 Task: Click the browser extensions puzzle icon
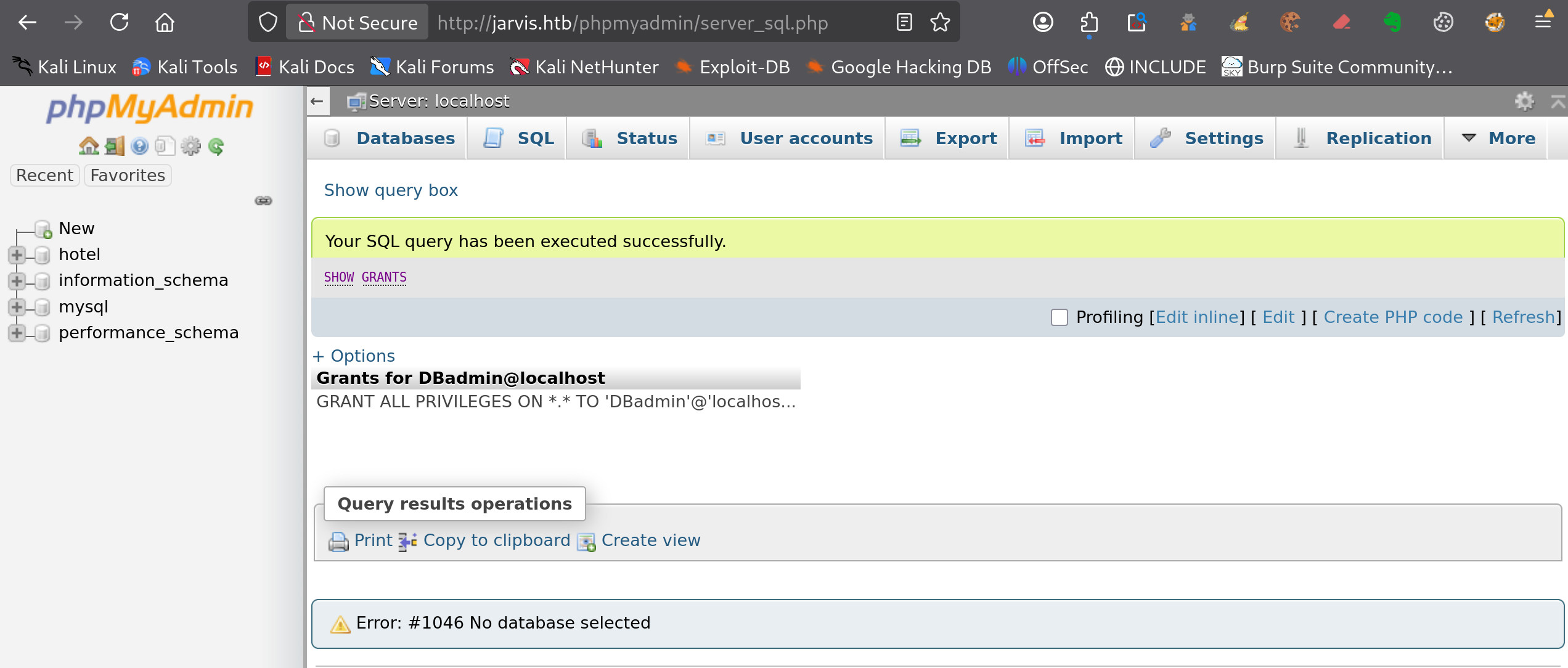point(1089,23)
